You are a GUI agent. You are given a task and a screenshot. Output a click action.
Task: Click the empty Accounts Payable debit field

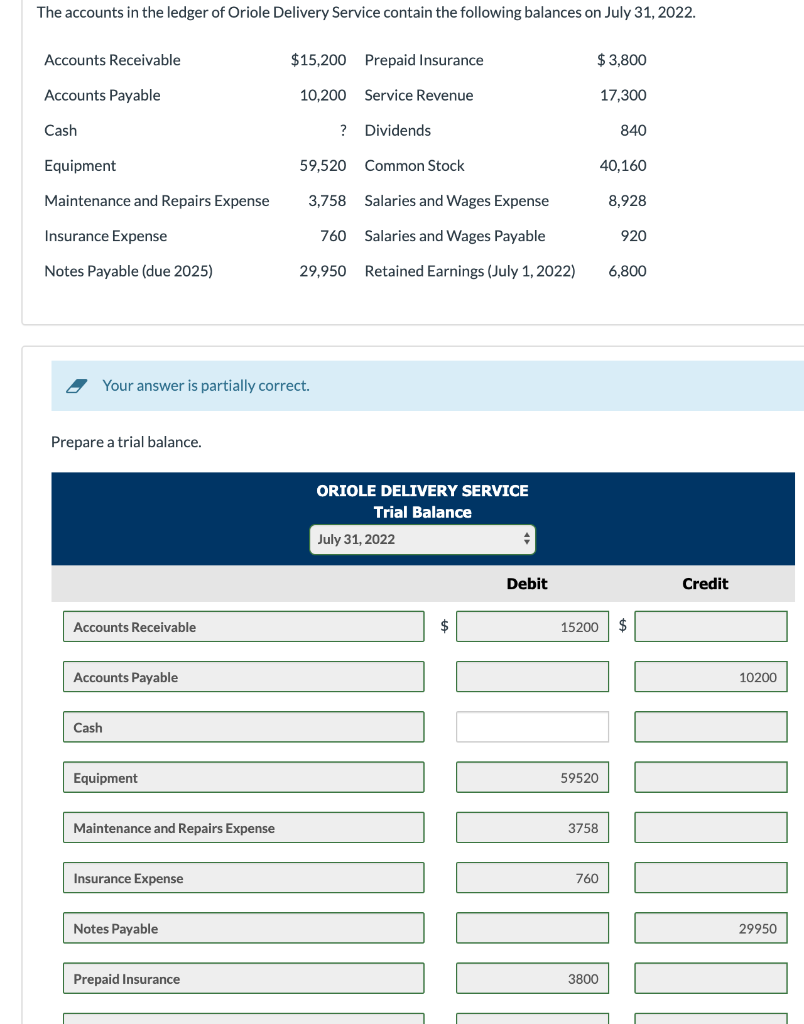(532, 676)
